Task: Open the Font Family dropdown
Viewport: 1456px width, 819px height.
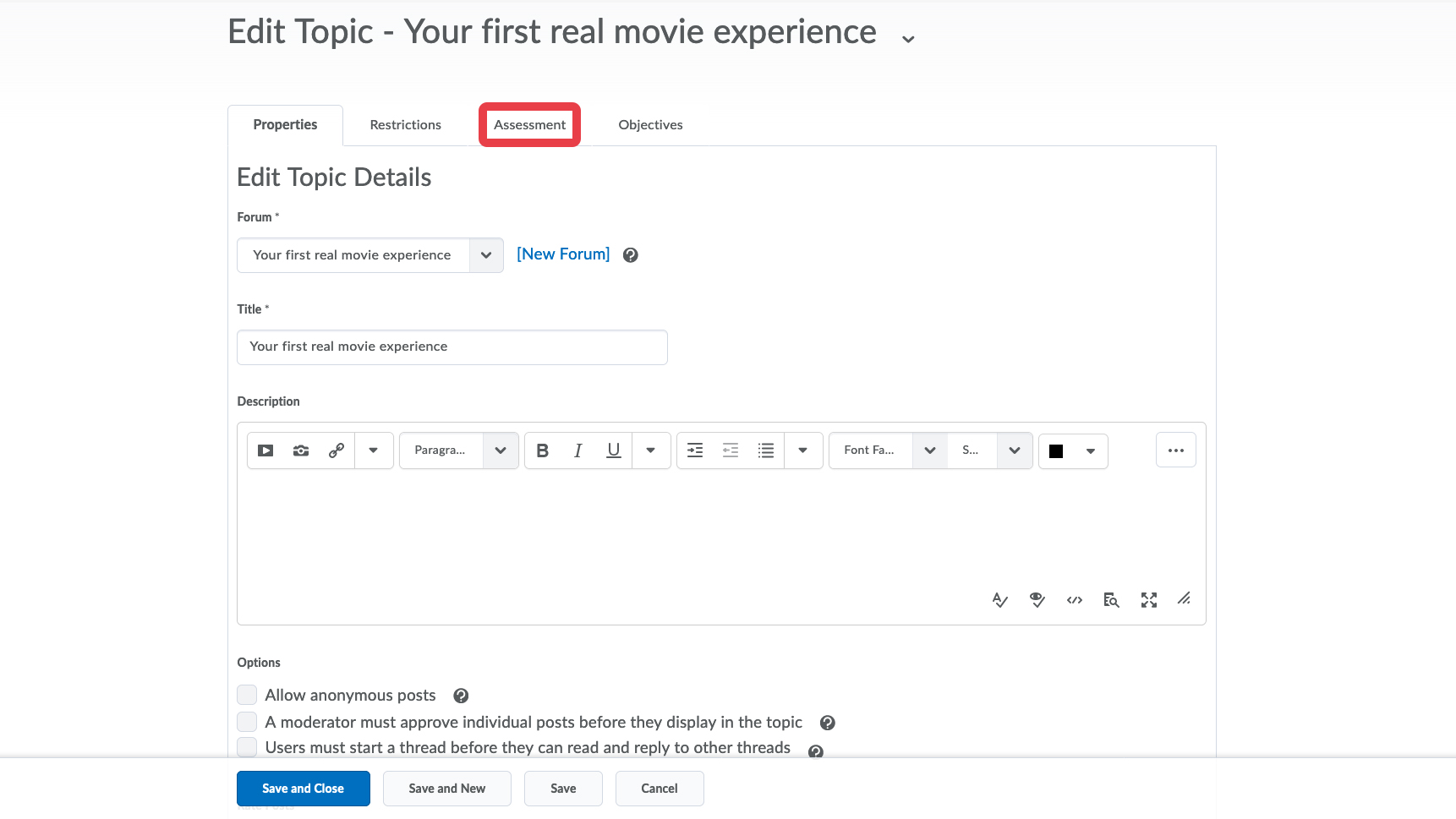Action: pos(888,450)
